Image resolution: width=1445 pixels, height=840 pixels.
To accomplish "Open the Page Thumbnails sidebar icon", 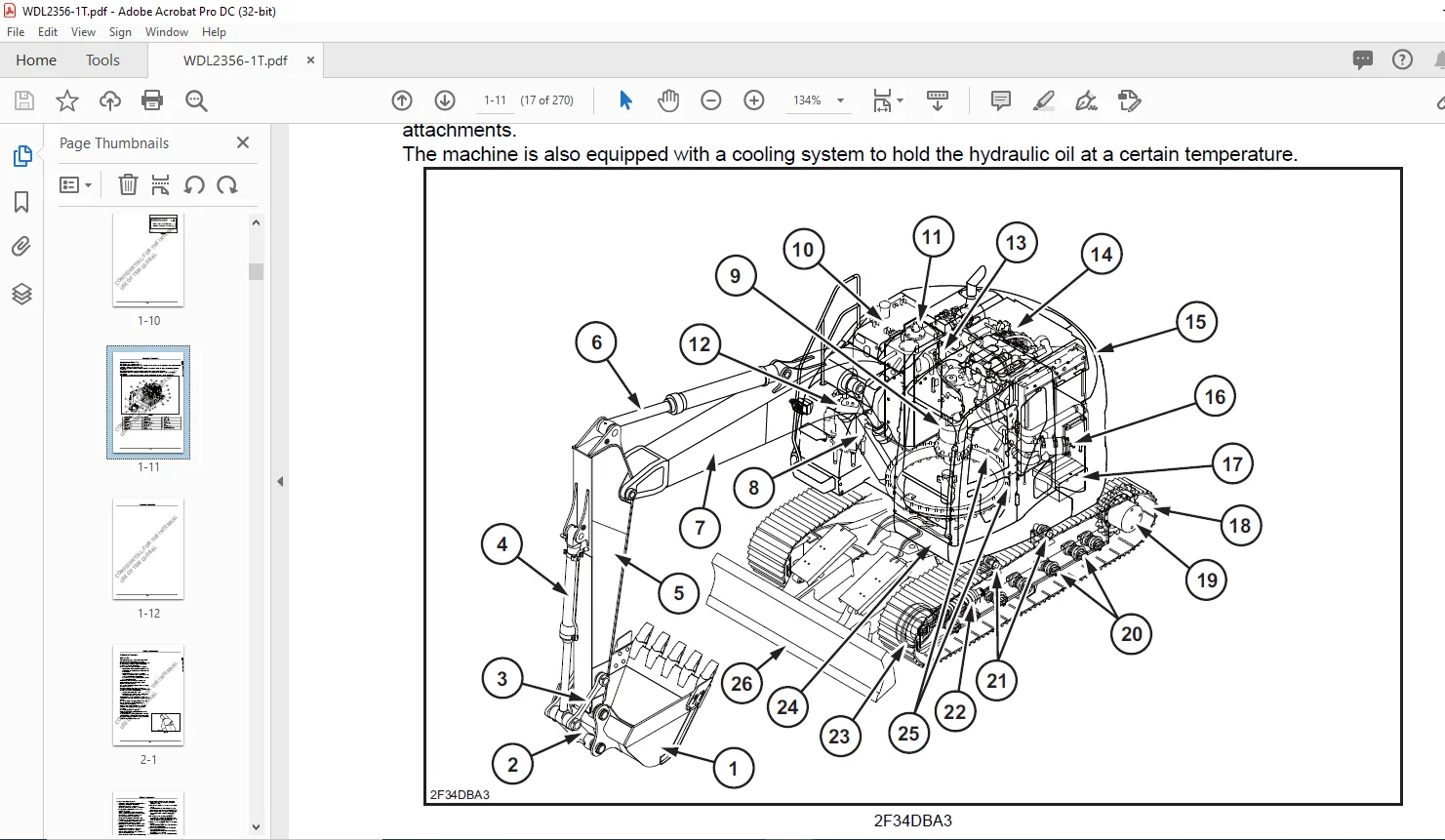I will [21, 156].
